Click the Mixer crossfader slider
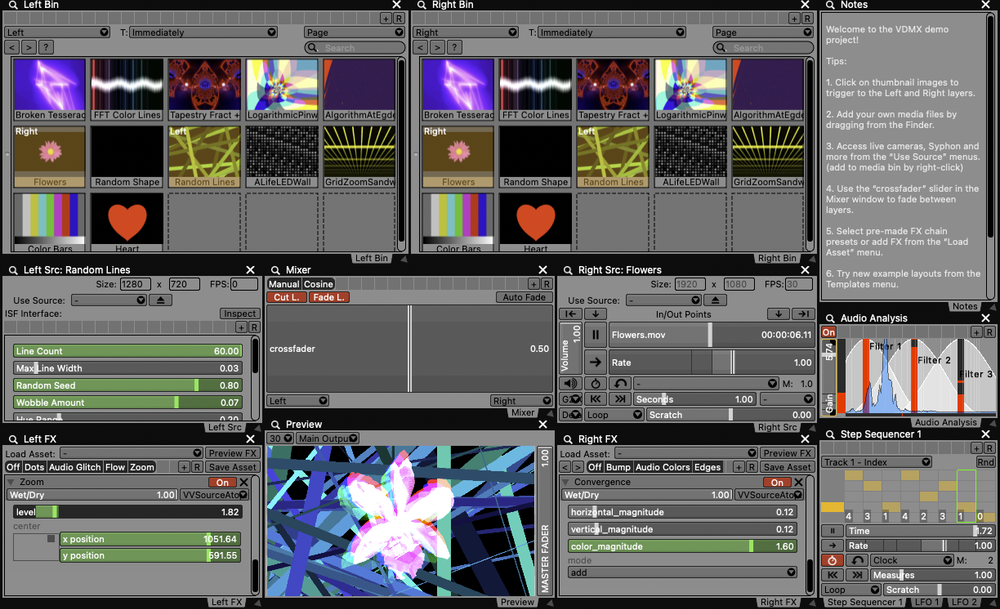Screen dimensions: 1000x609 408,349
